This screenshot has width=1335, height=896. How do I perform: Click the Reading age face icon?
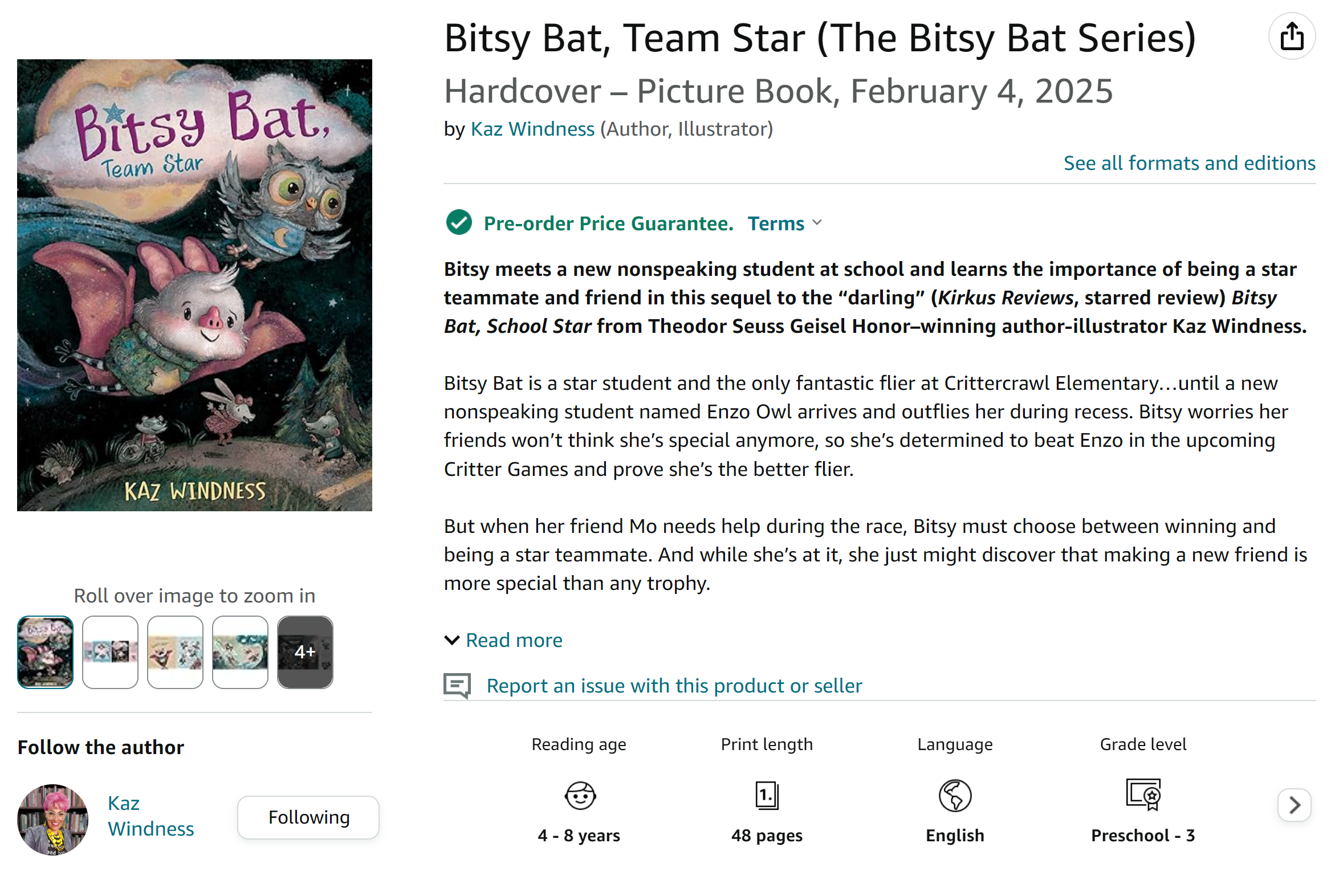coord(580,796)
